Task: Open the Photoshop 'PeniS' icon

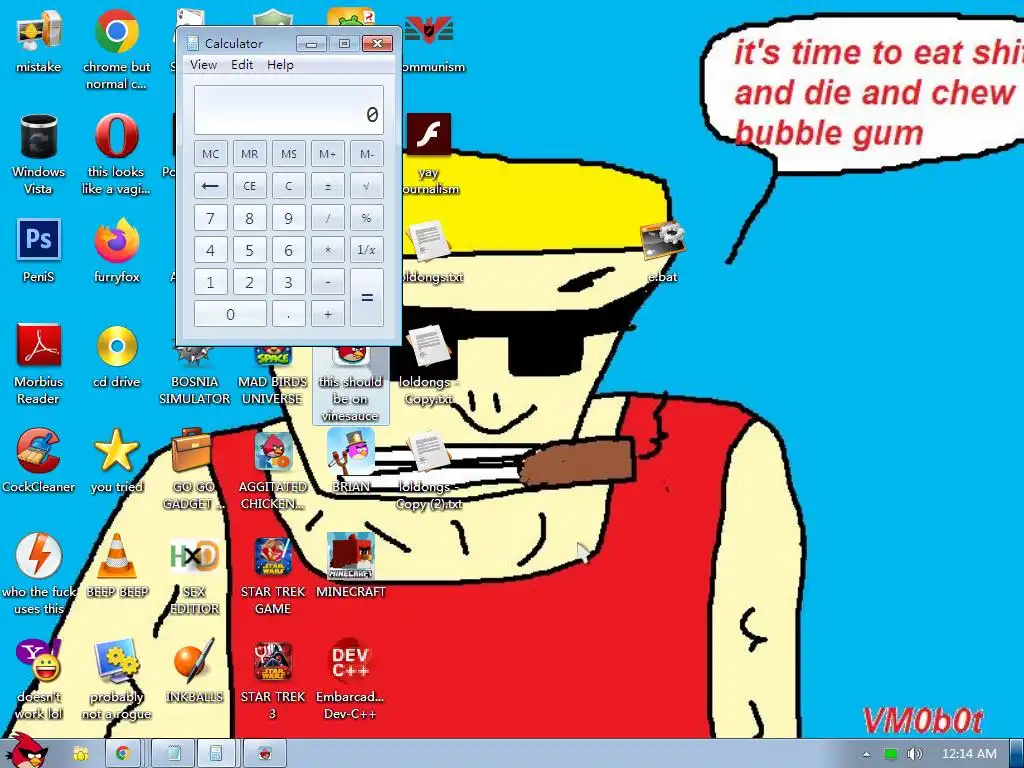Action: coord(39,251)
